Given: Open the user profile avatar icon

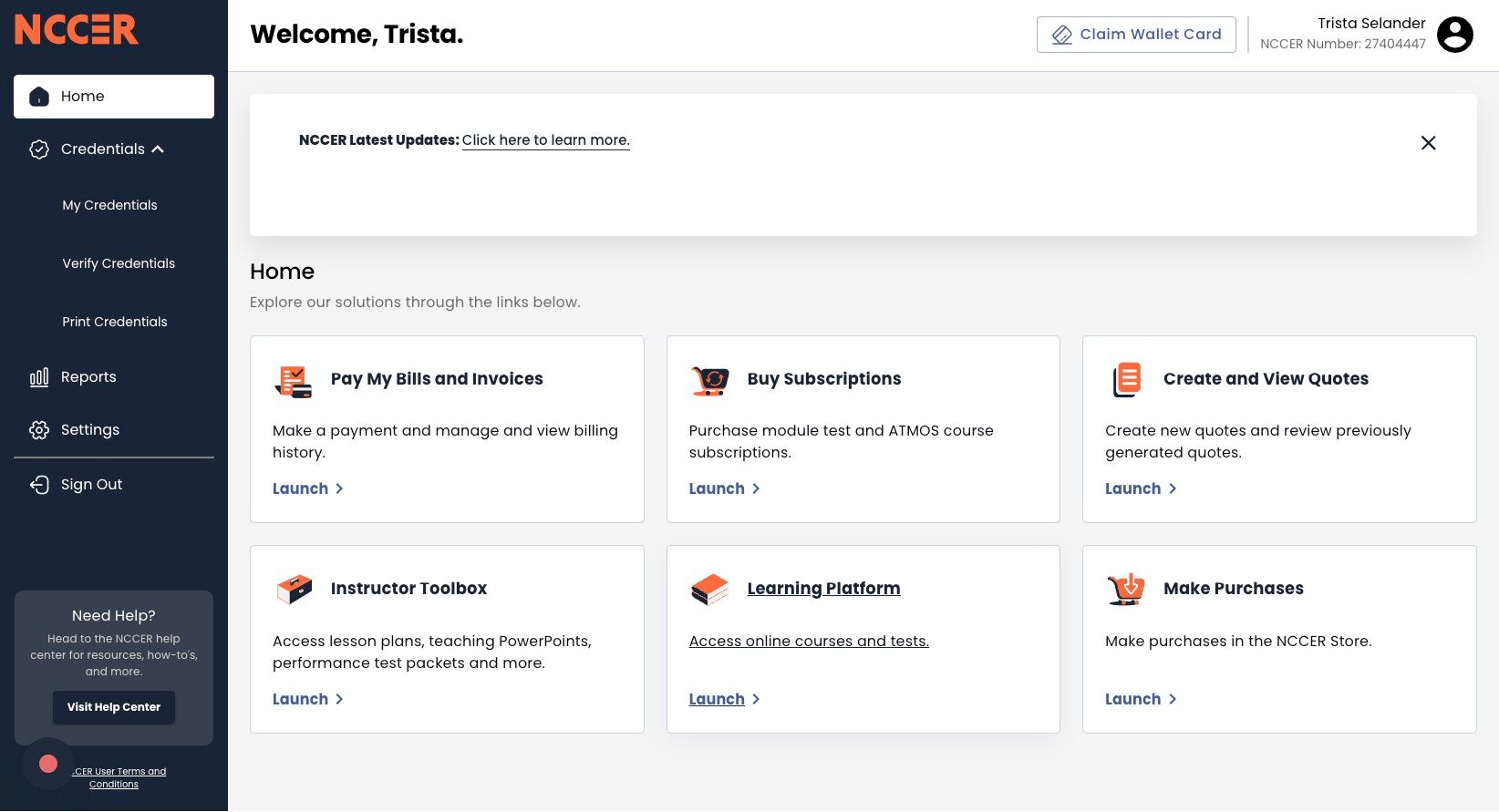Looking at the screenshot, I should coord(1454,35).
